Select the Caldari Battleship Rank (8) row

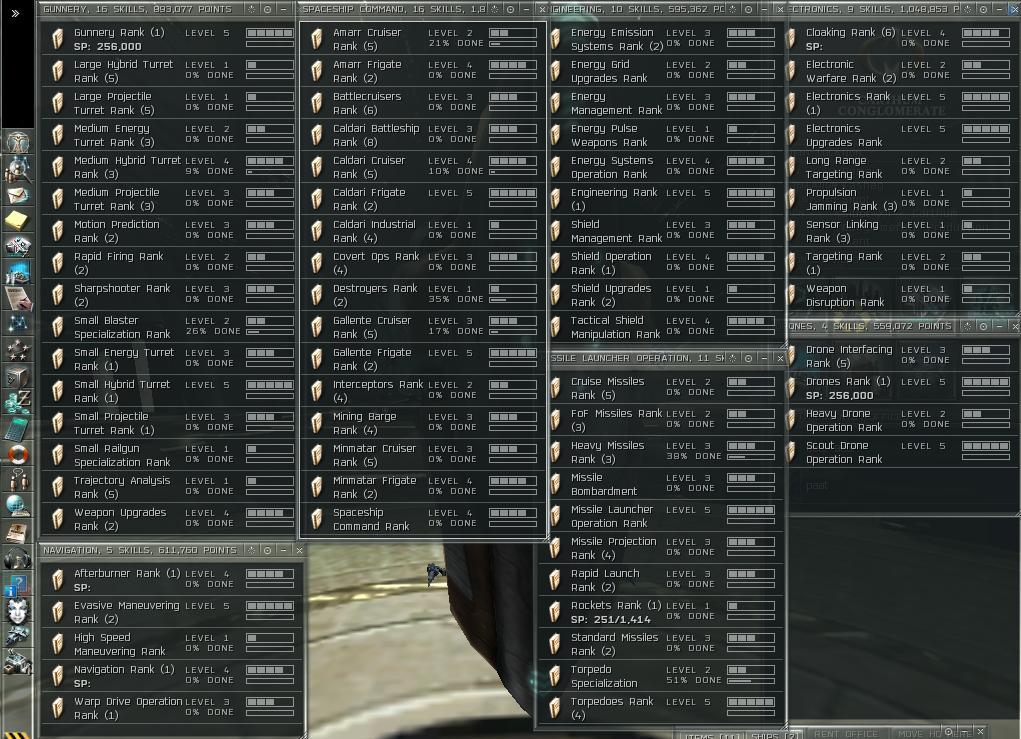(x=423, y=135)
